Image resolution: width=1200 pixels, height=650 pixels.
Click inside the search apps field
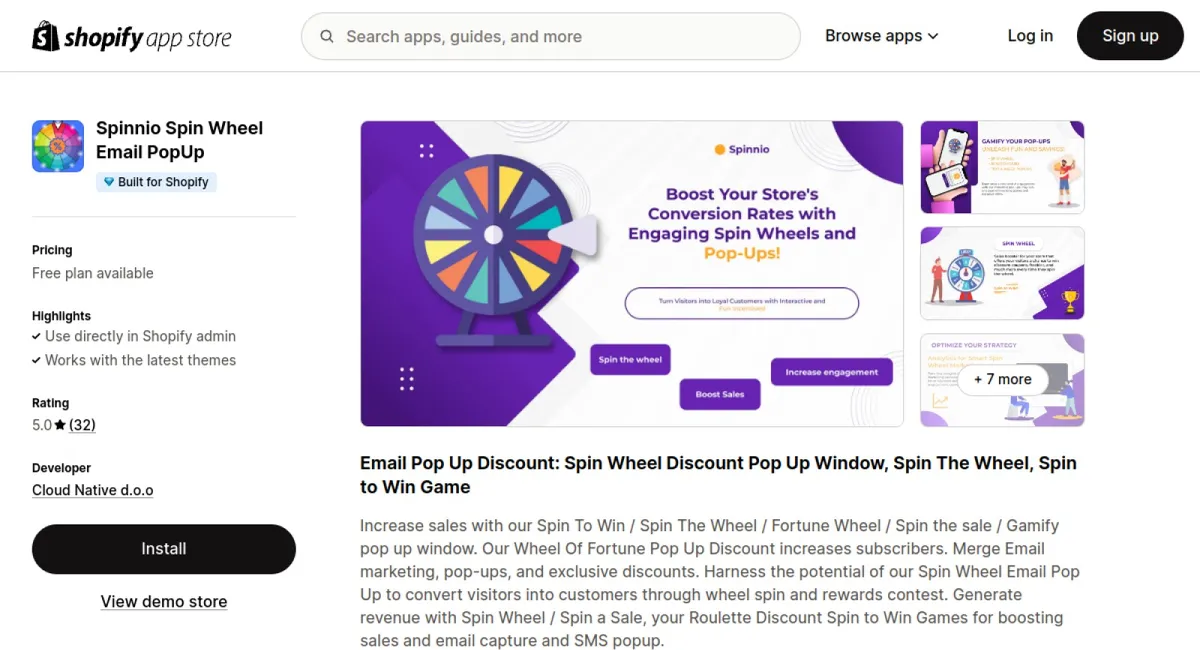click(550, 36)
